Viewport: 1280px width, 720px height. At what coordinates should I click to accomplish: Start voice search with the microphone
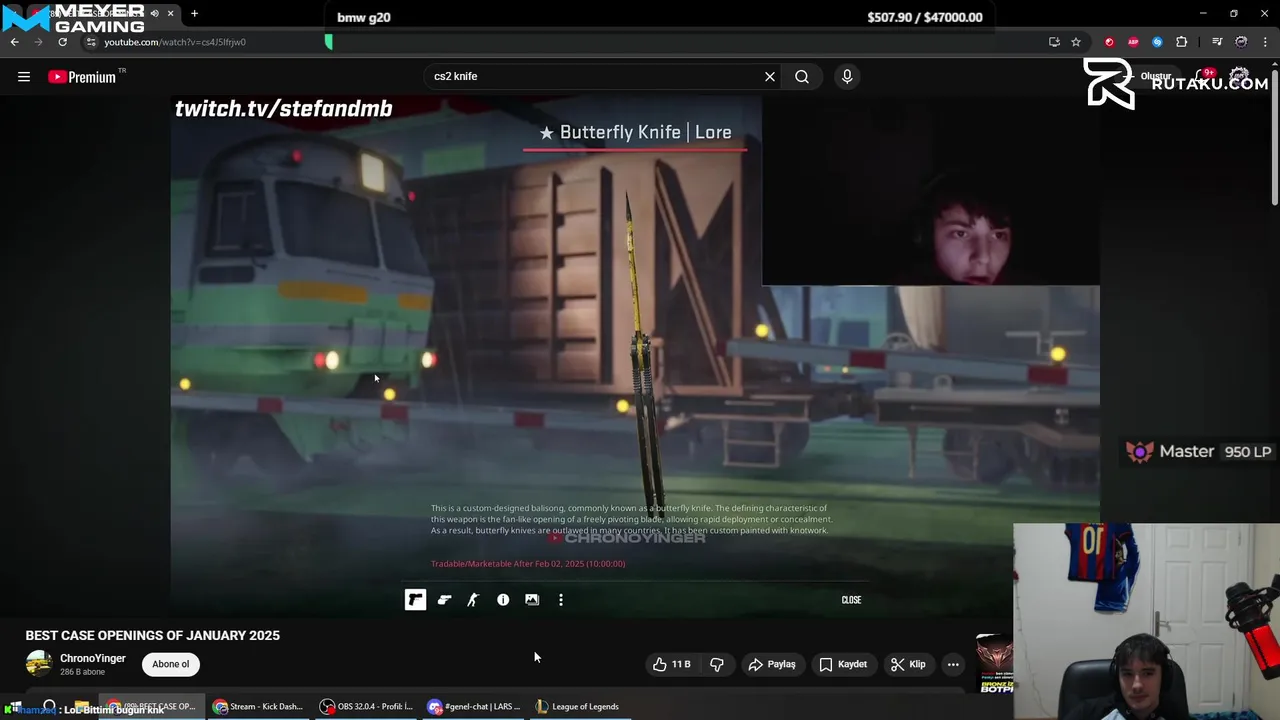coord(847,76)
